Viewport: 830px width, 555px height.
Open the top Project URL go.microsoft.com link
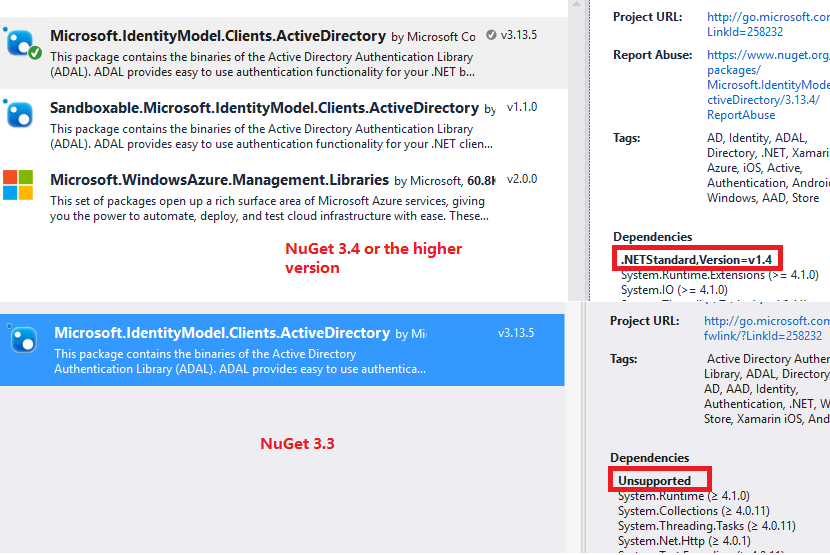coord(768,24)
